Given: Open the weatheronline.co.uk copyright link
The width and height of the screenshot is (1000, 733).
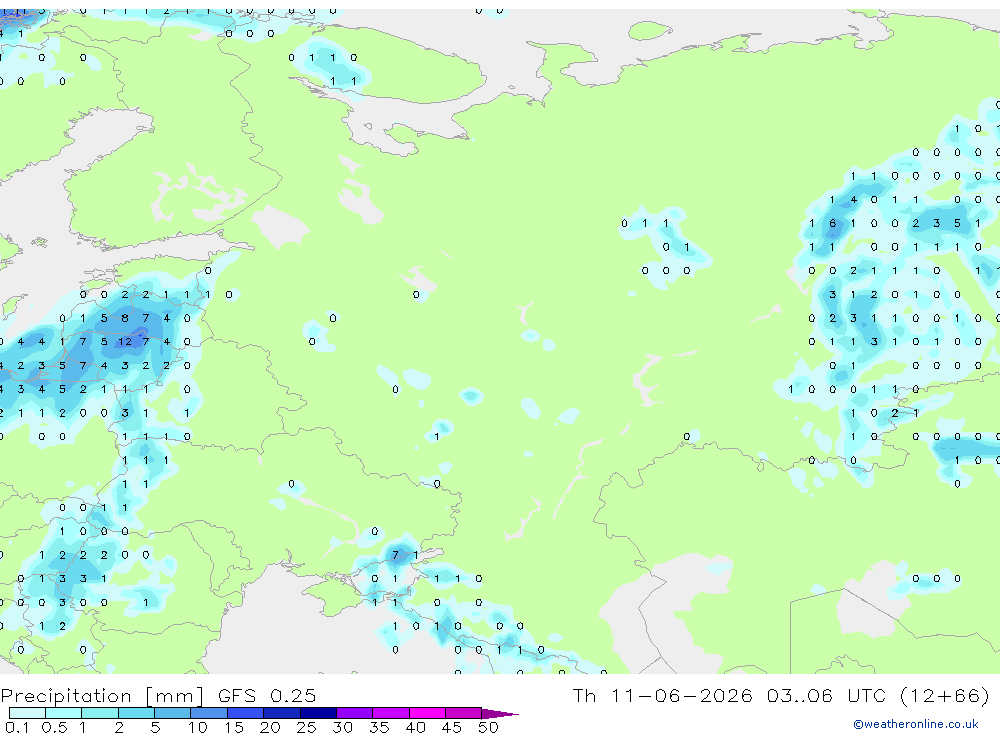Looking at the screenshot, I should pos(916,724).
